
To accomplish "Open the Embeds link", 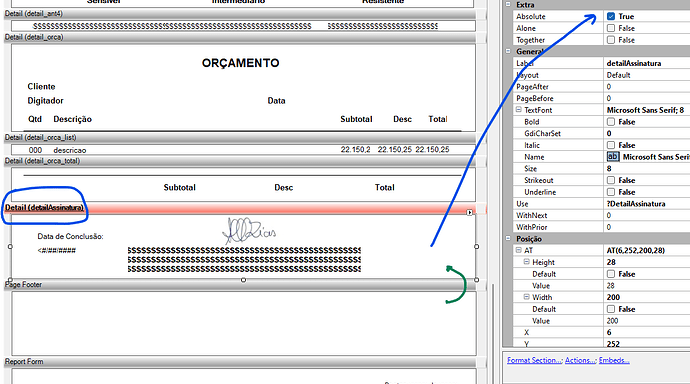I will (x=614, y=360).
